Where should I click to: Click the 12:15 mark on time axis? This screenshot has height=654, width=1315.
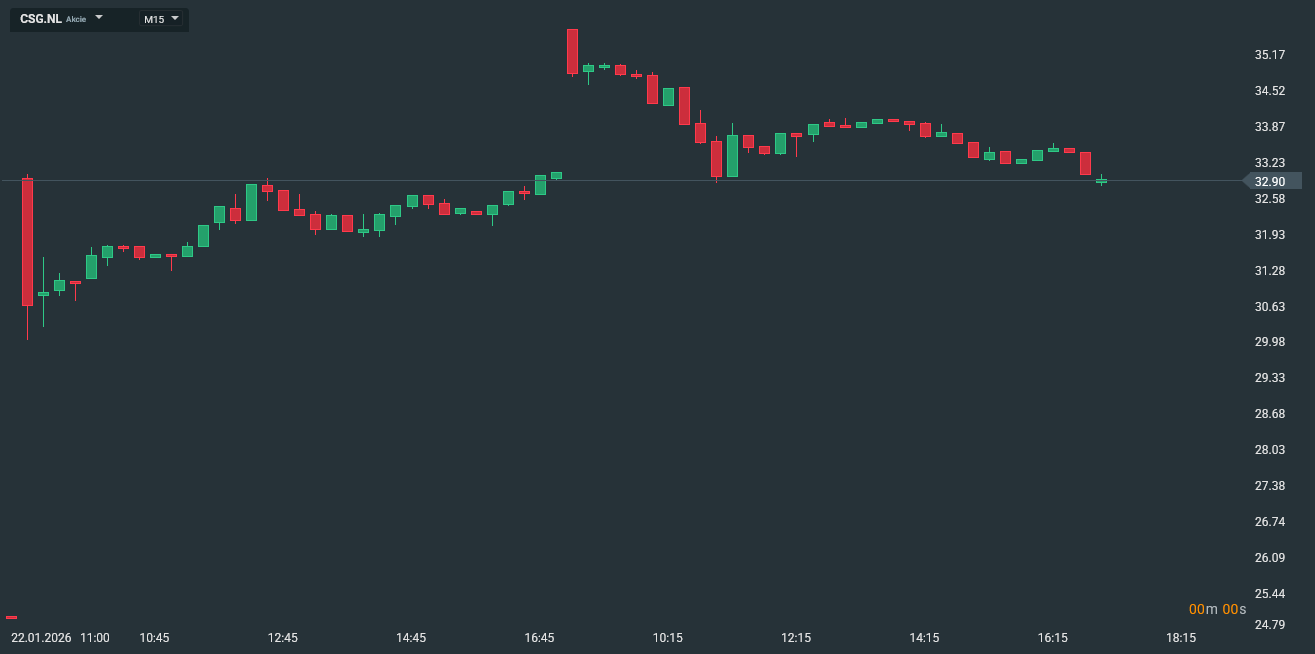[796, 637]
